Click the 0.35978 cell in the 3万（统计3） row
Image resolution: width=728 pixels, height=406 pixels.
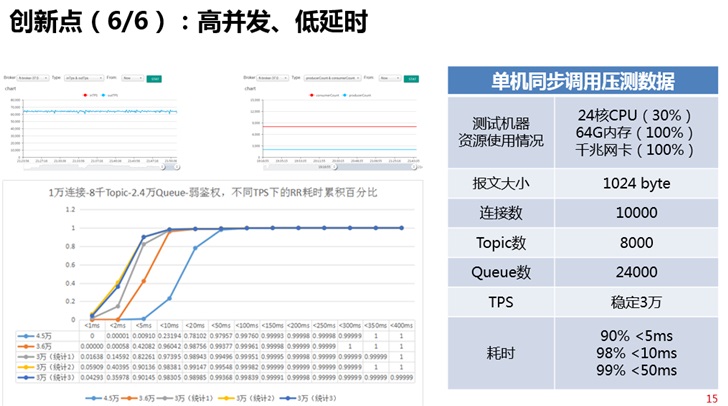[x=118, y=378]
